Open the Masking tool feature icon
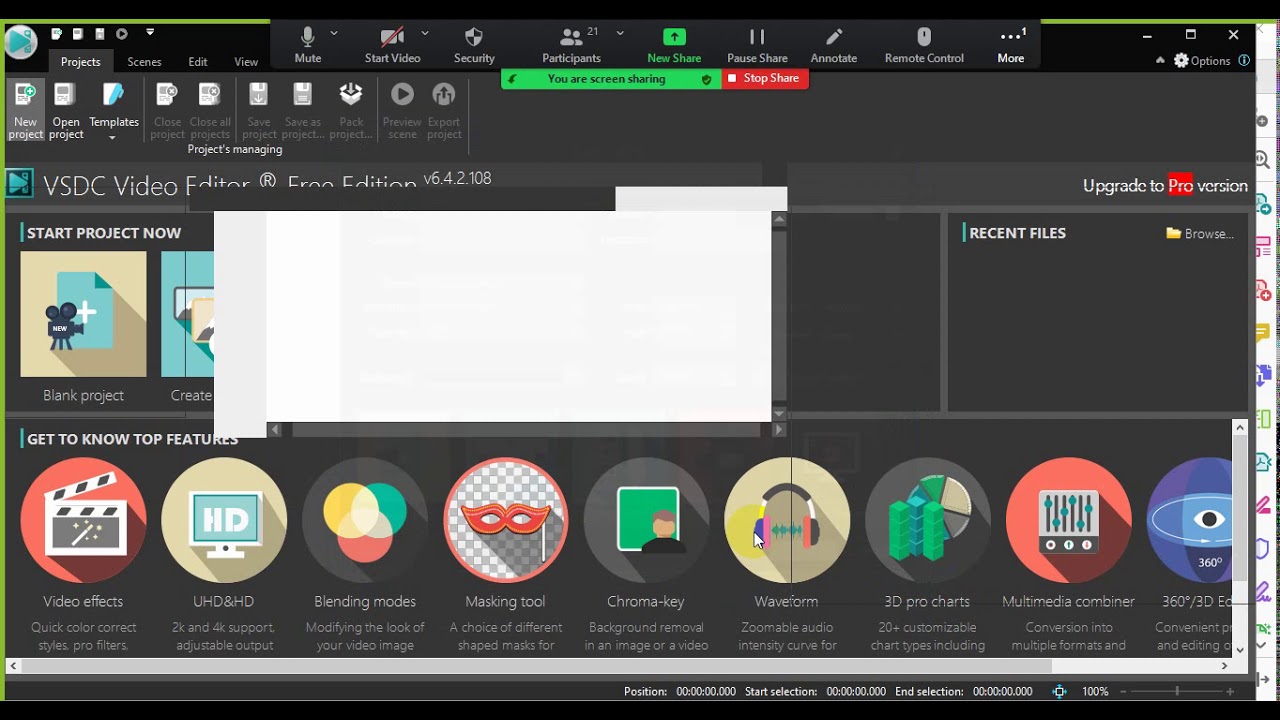 point(505,520)
